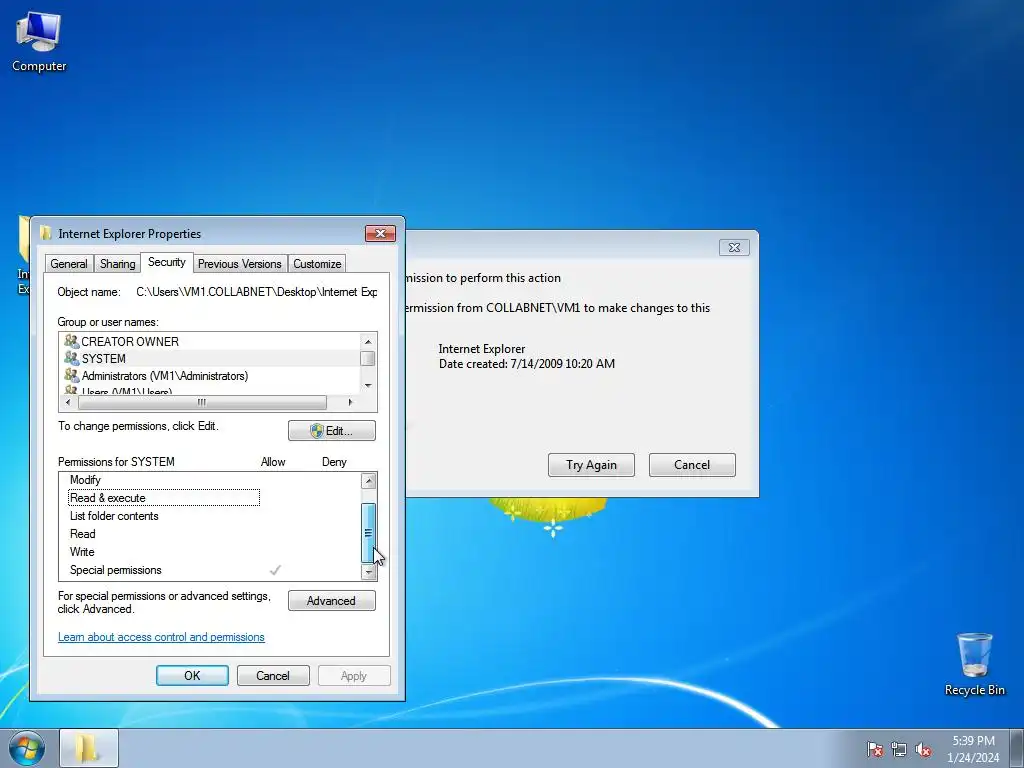Click the permissions list scrollbar thumb
The width and height of the screenshot is (1024, 768).
(x=368, y=532)
